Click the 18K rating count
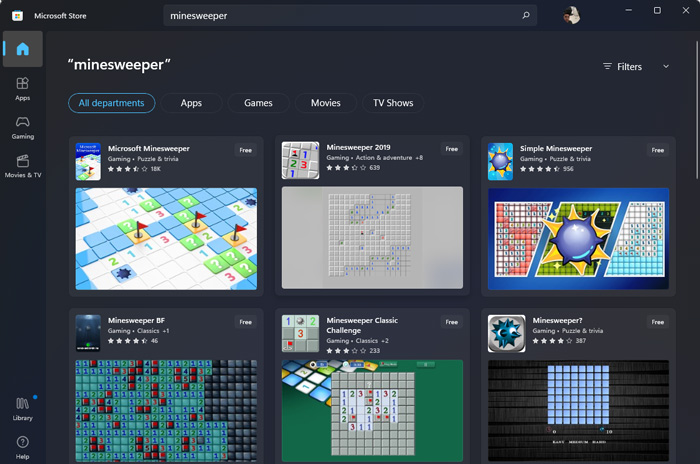Viewport: 700px width, 464px height. click(155, 169)
